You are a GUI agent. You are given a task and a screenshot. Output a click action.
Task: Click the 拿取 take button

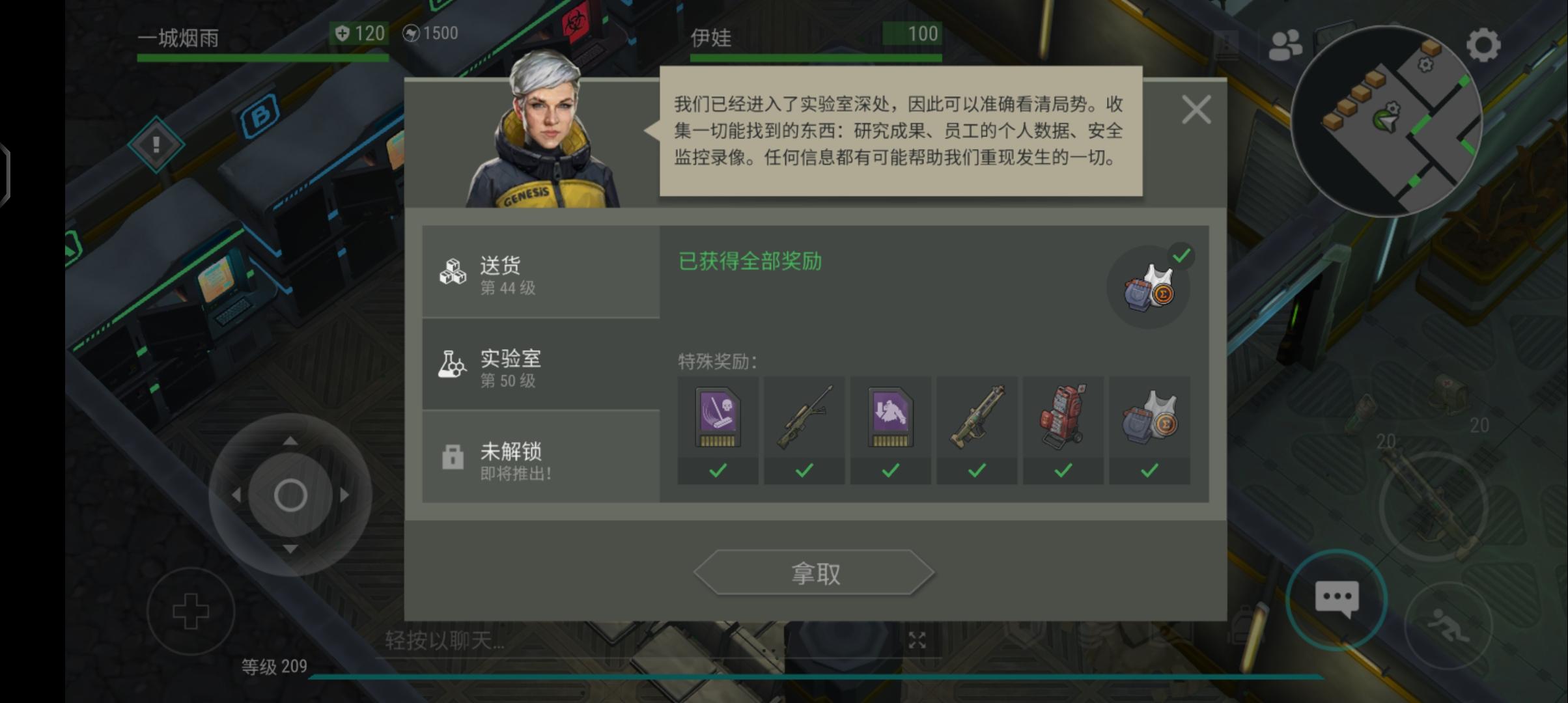coord(814,573)
